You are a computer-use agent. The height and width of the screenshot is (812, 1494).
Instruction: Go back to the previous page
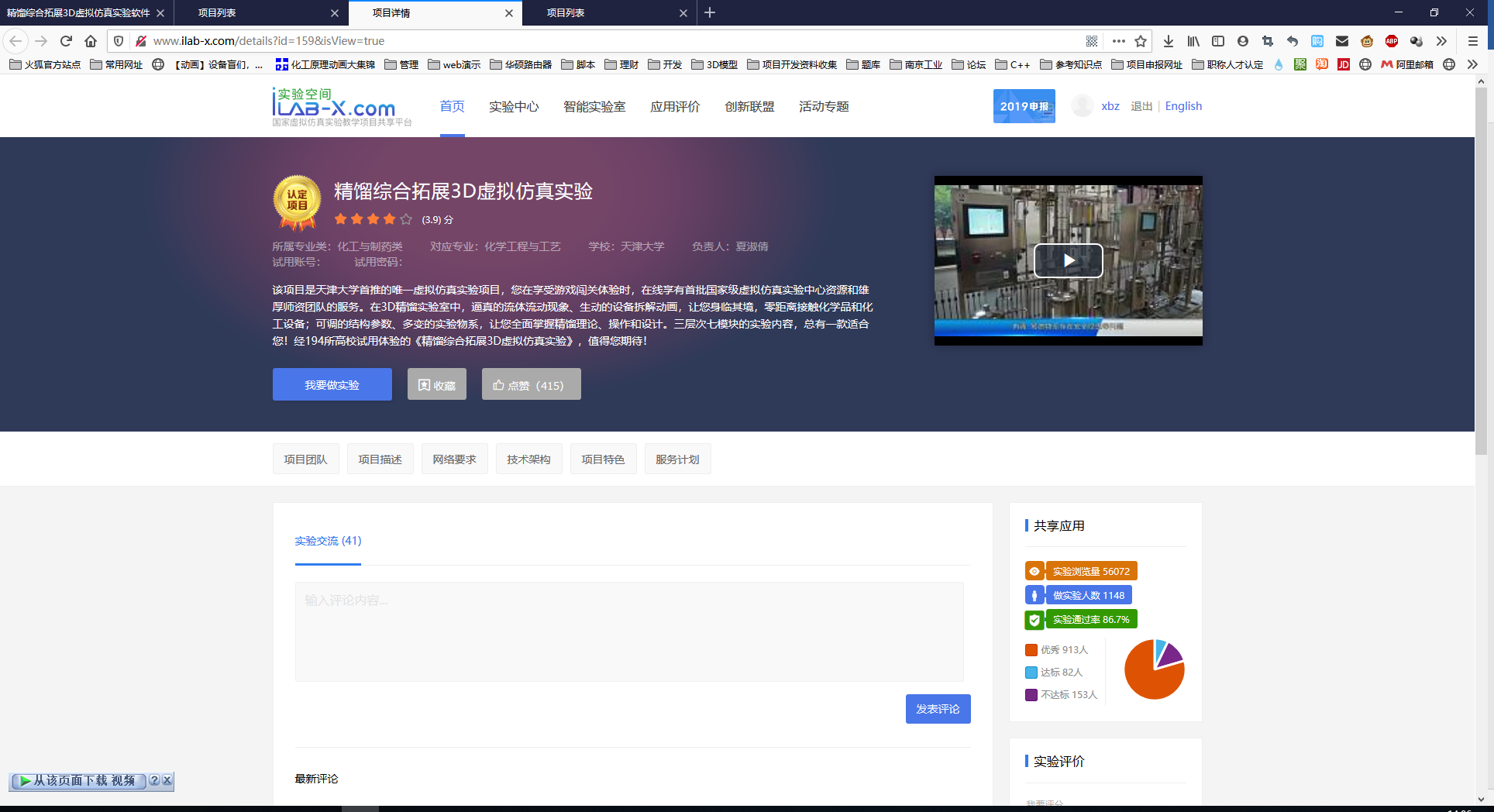15,41
